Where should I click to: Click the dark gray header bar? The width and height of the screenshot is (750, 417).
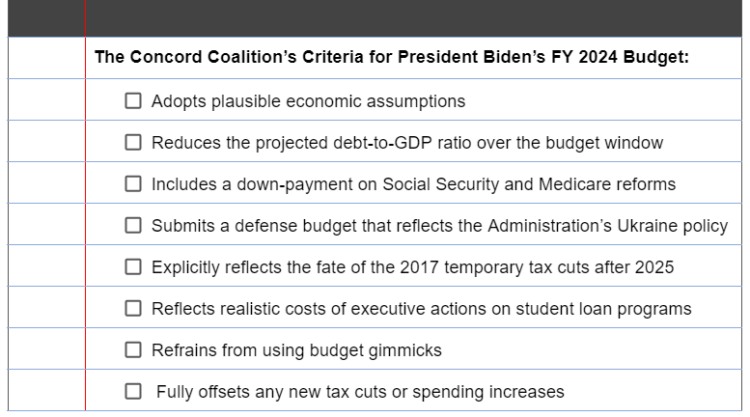(x=375, y=18)
